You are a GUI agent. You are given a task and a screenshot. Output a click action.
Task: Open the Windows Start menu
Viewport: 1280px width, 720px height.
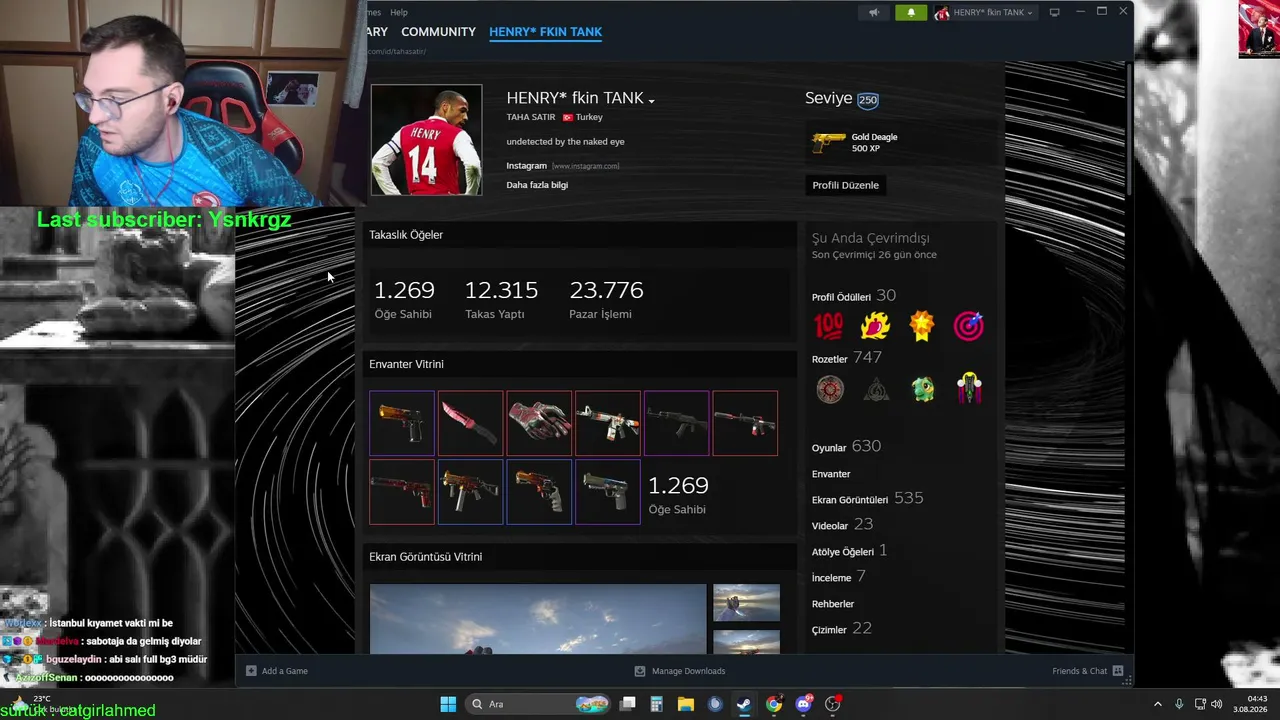[x=448, y=704]
